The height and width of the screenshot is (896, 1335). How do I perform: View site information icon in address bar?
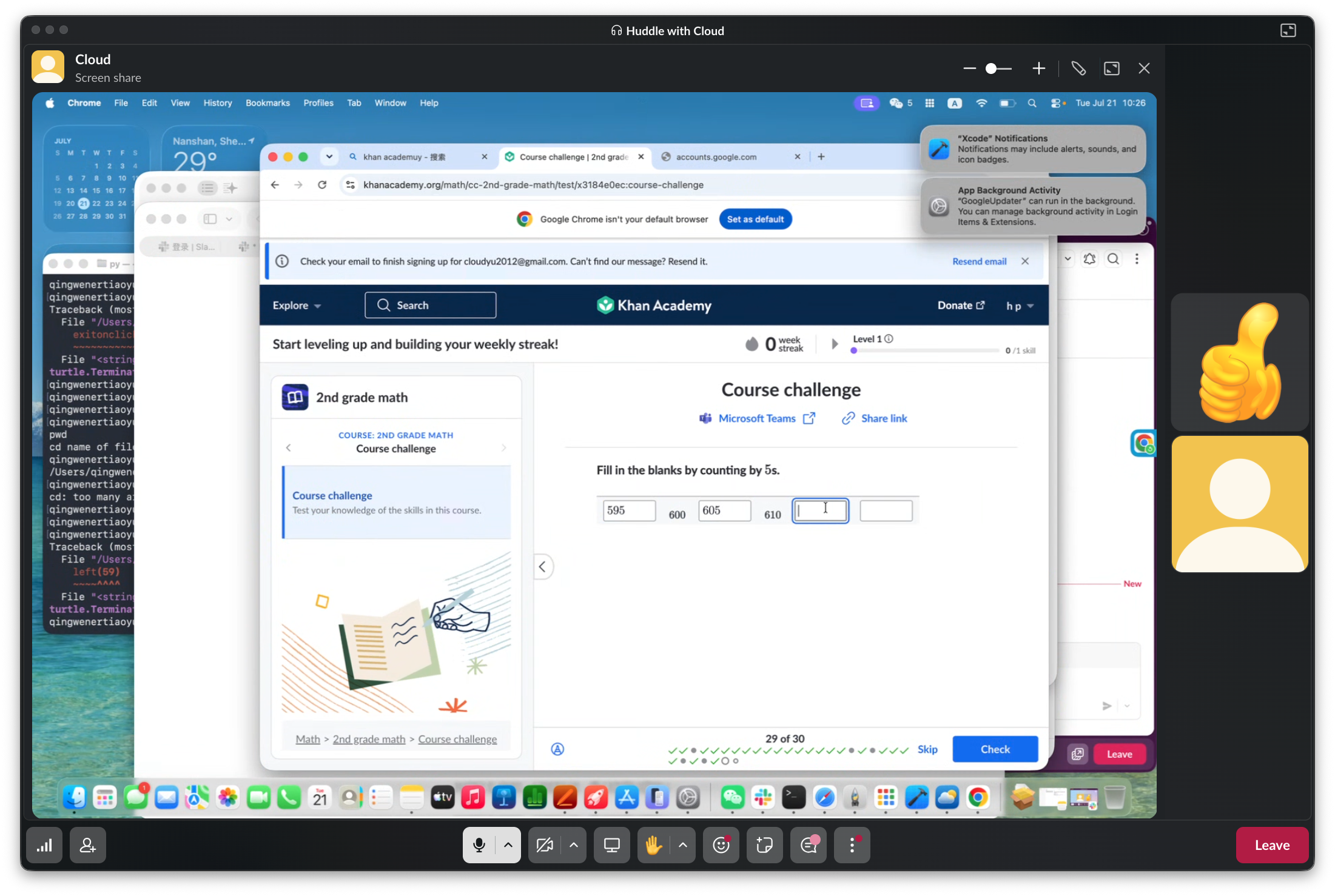350,185
